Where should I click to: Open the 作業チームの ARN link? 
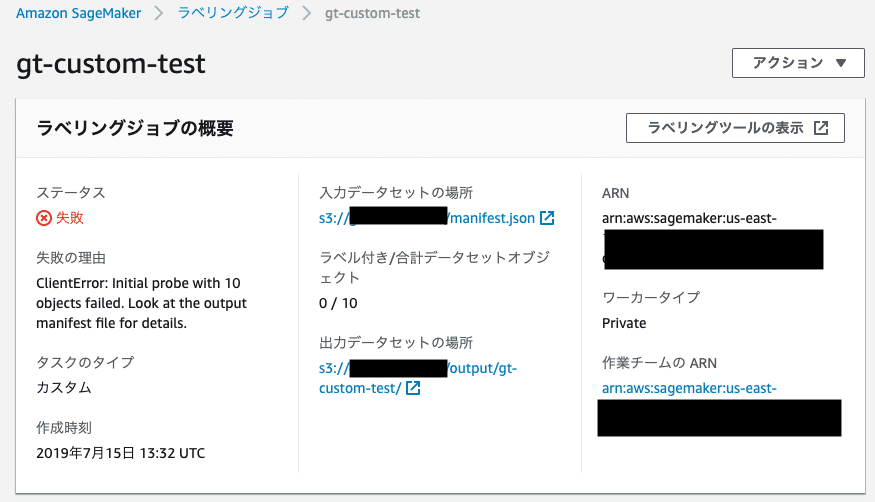(x=689, y=388)
